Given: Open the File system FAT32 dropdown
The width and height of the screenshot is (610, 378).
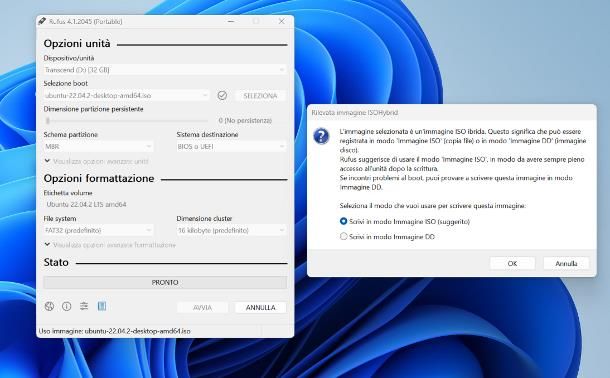Looking at the screenshot, I should pos(98,231).
